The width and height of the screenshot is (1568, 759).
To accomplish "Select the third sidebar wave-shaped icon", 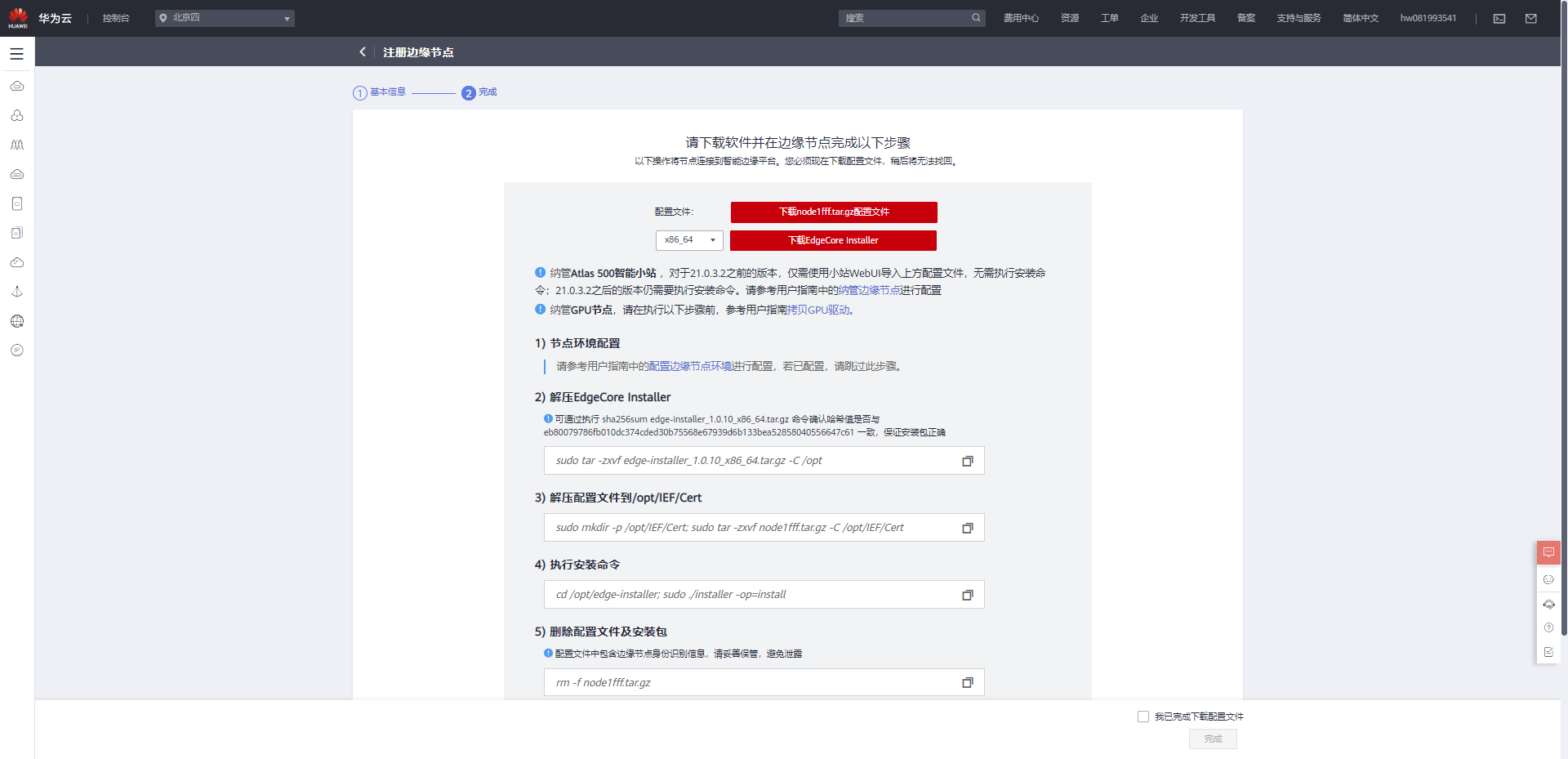I will click(17, 145).
